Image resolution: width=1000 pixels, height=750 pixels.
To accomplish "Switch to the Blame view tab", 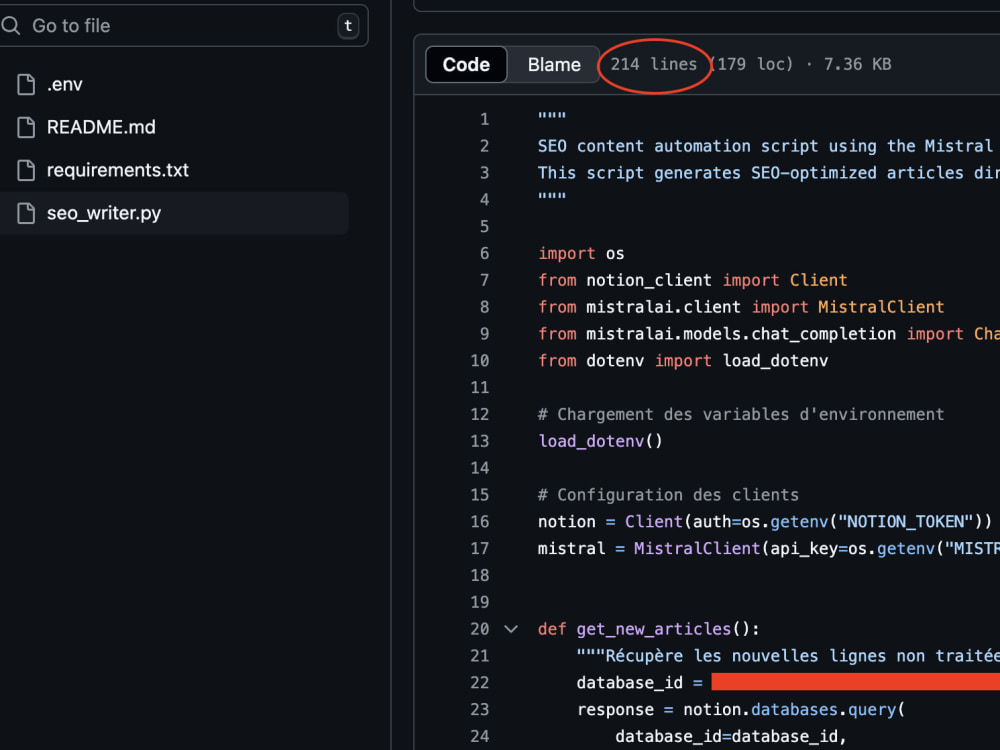I will pyautogui.click(x=554, y=64).
